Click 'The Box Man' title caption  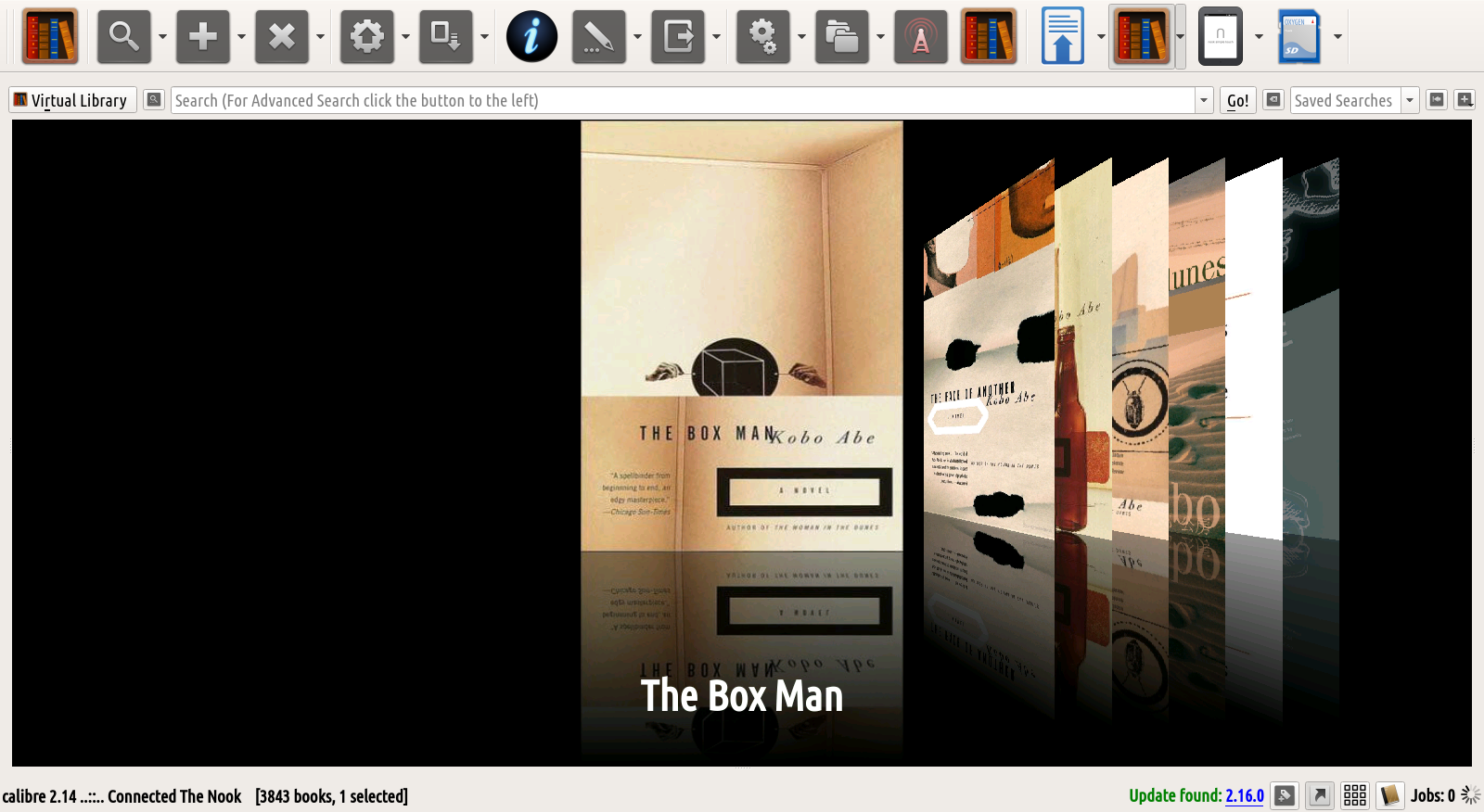coord(742,695)
